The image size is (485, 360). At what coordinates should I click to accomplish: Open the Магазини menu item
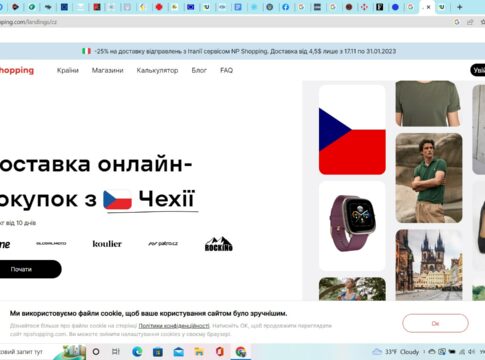pyautogui.click(x=108, y=70)
